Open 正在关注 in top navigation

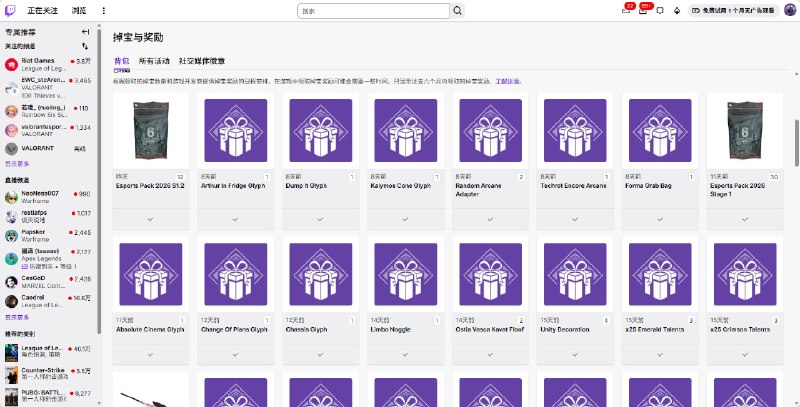[43, 11]
